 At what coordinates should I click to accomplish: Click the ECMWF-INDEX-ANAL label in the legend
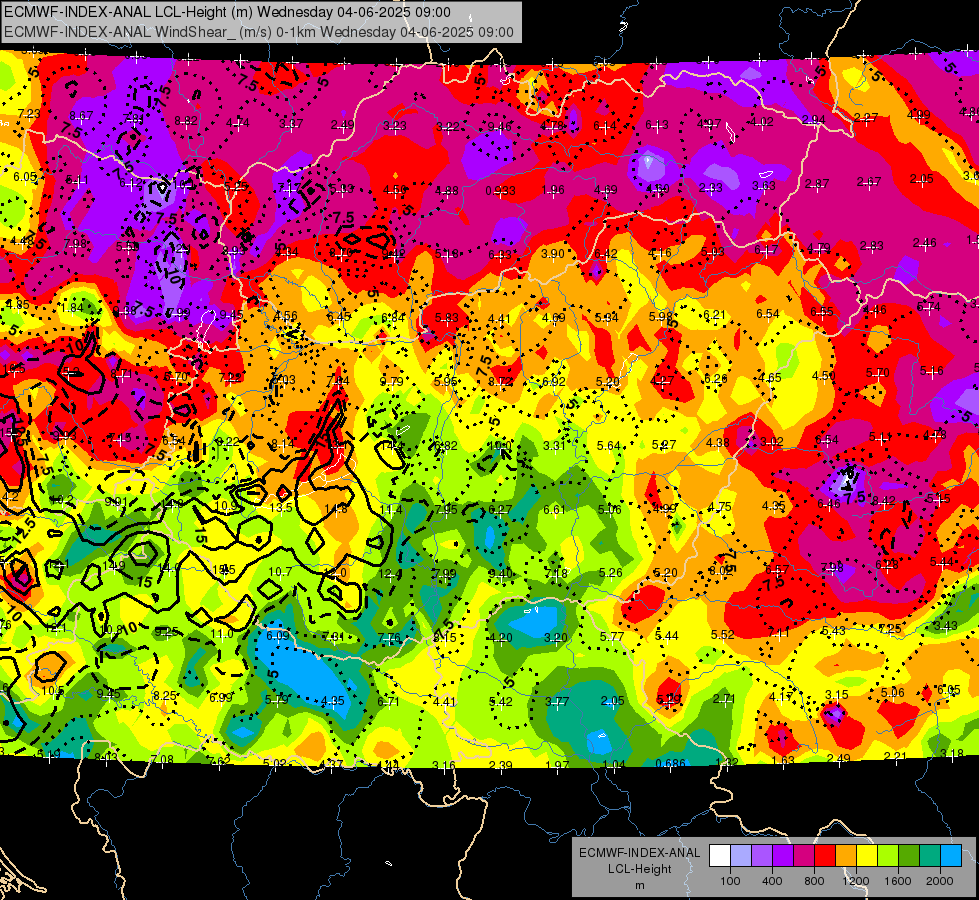coord(639,853)
